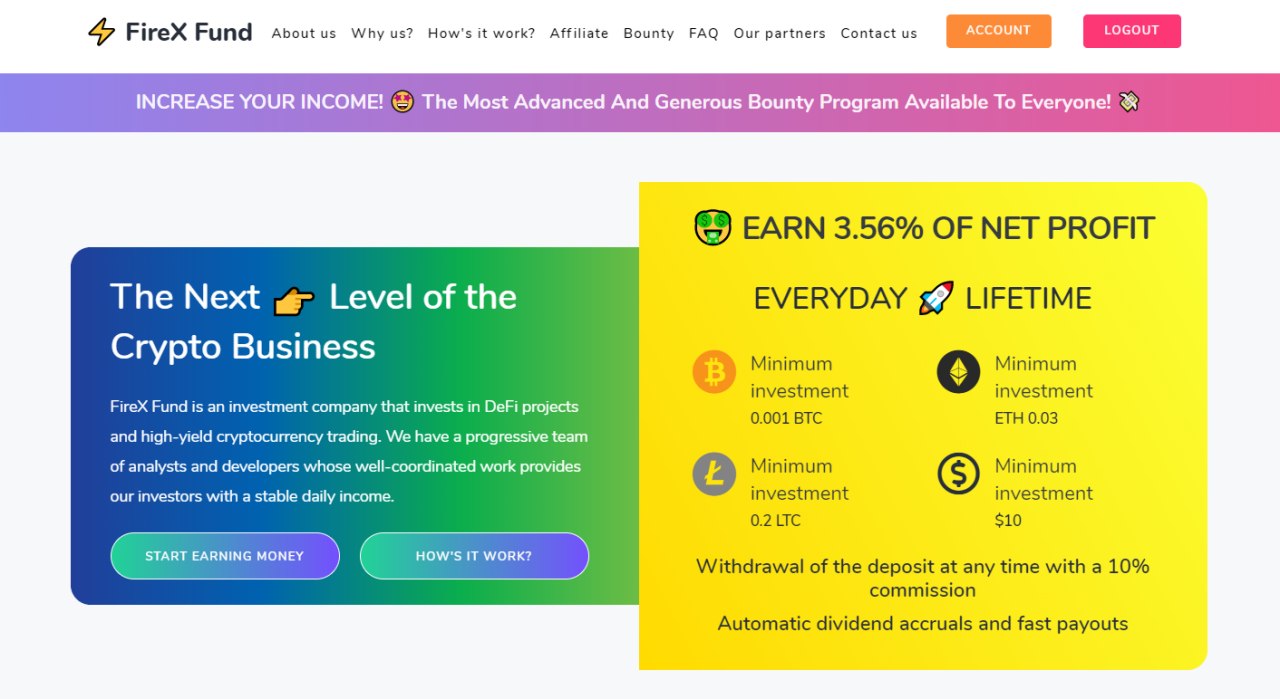This screenshot has width=1280, height=699.
Task: Click the bounty program announcement banner
Action: pyautogui.click(x=638, y=102)
